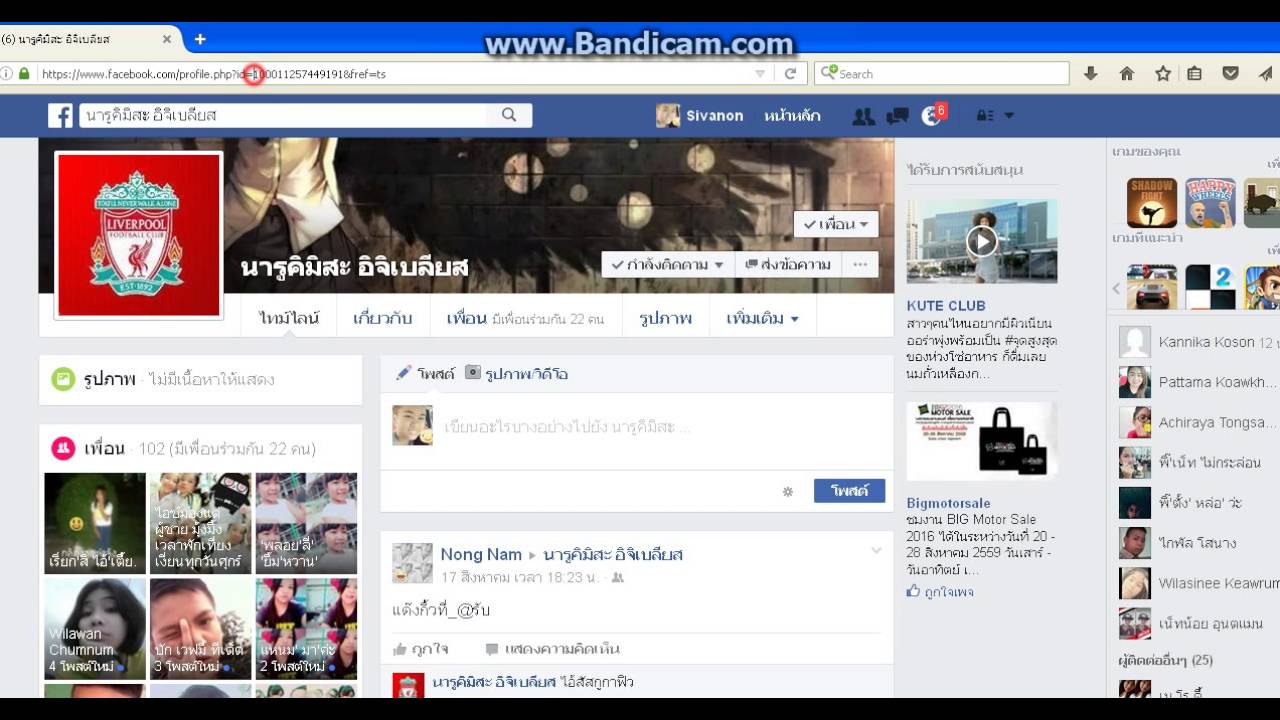Open friend requests icon in header
Viewport: 1280px width, 720px height.
863,116
